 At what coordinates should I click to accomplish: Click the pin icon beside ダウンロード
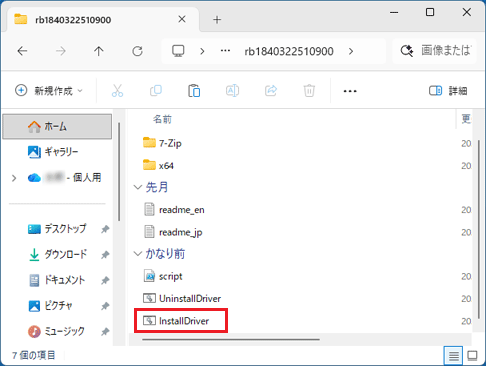click(105, 255)
